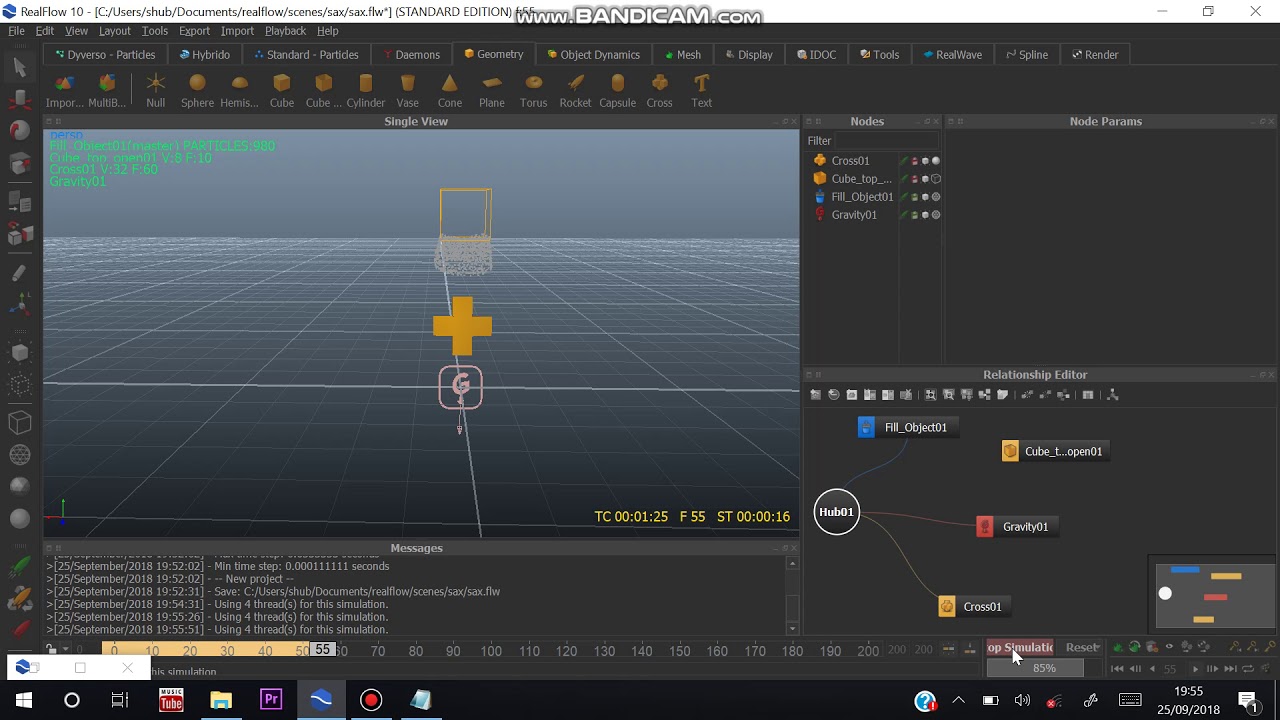Viewport: 1280px width, 720px height.
Task: Toggle display mode of Fill_Object01 node
Action: 936,197
